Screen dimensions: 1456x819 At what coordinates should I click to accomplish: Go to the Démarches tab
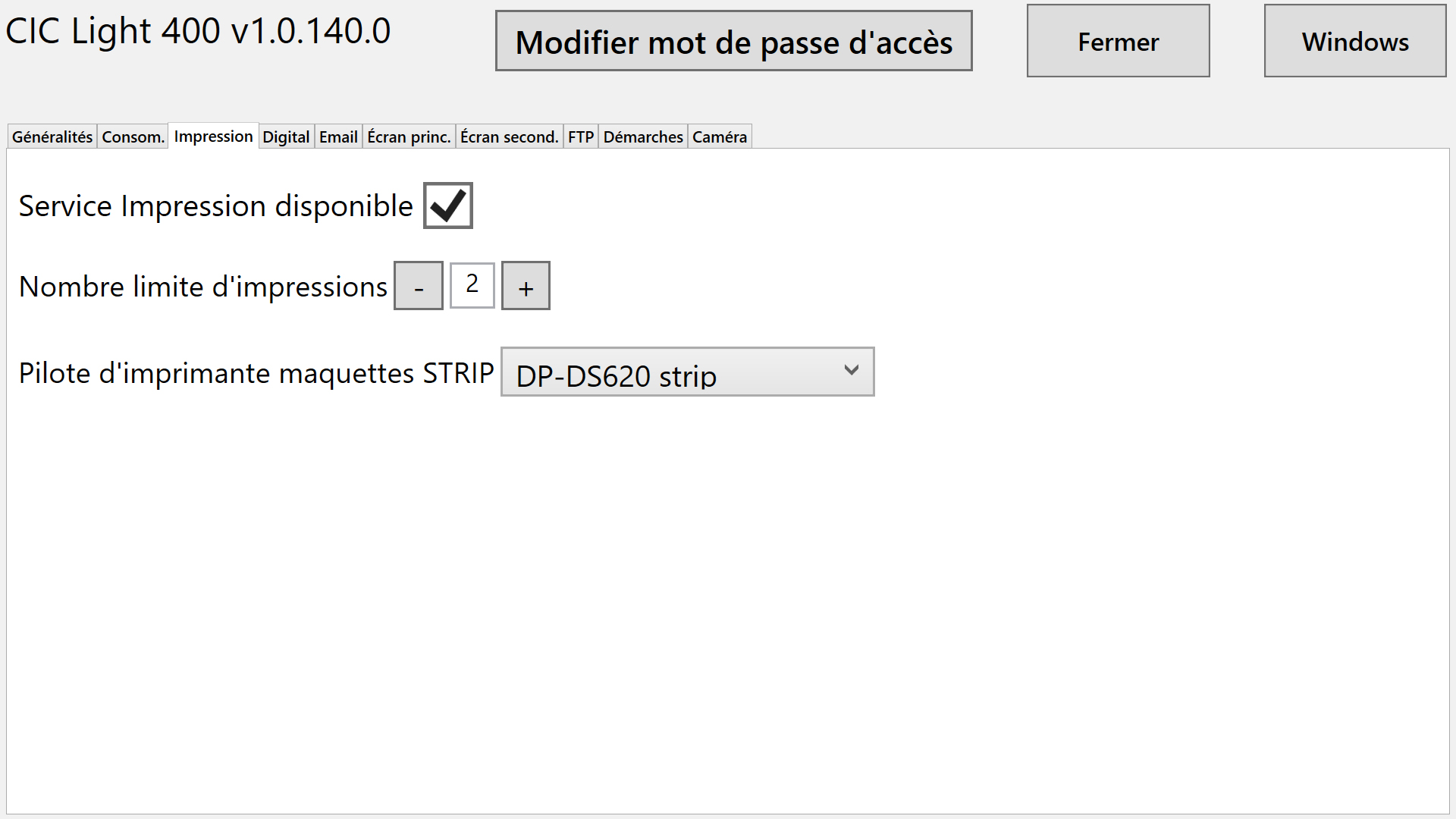point(643,137)
